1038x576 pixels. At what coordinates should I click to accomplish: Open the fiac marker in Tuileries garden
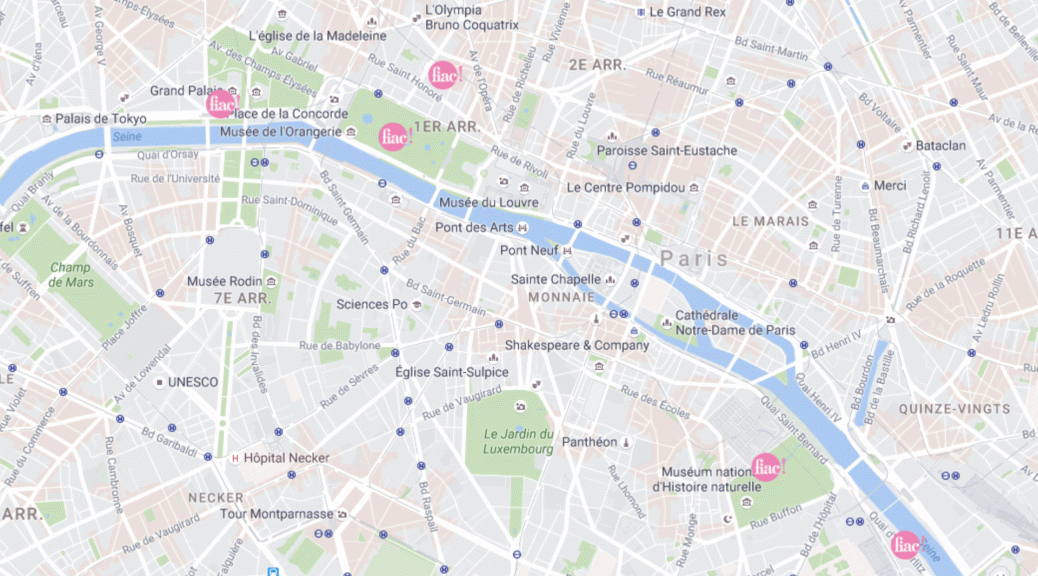pos(395,137)
